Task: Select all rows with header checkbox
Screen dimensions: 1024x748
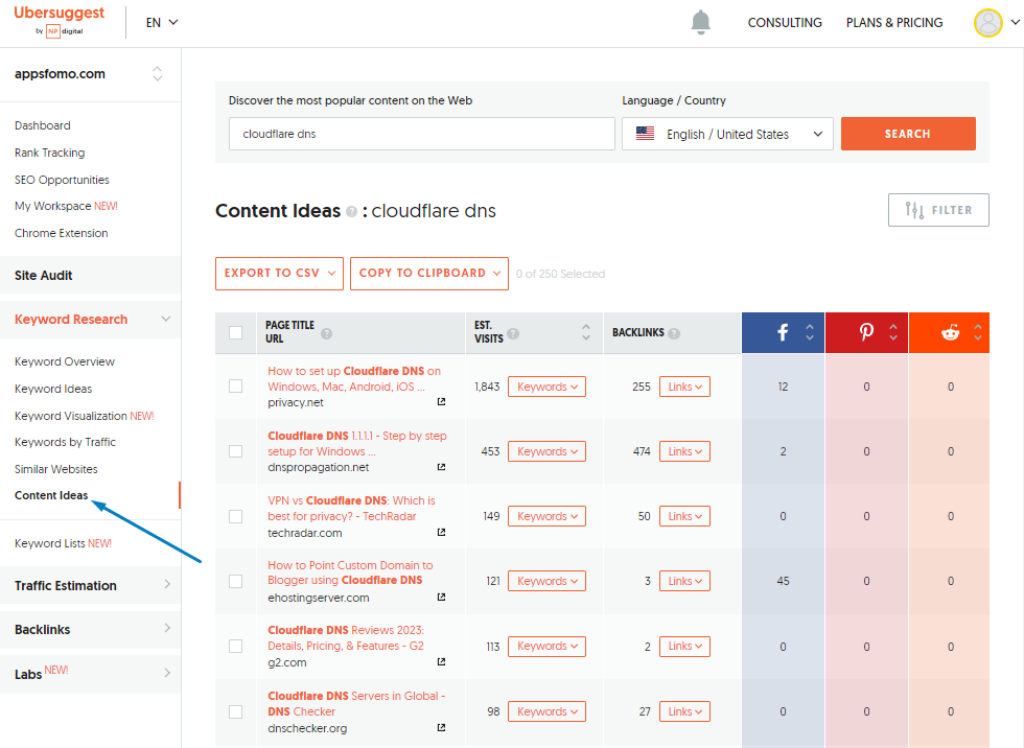Action: coord(236,333)
